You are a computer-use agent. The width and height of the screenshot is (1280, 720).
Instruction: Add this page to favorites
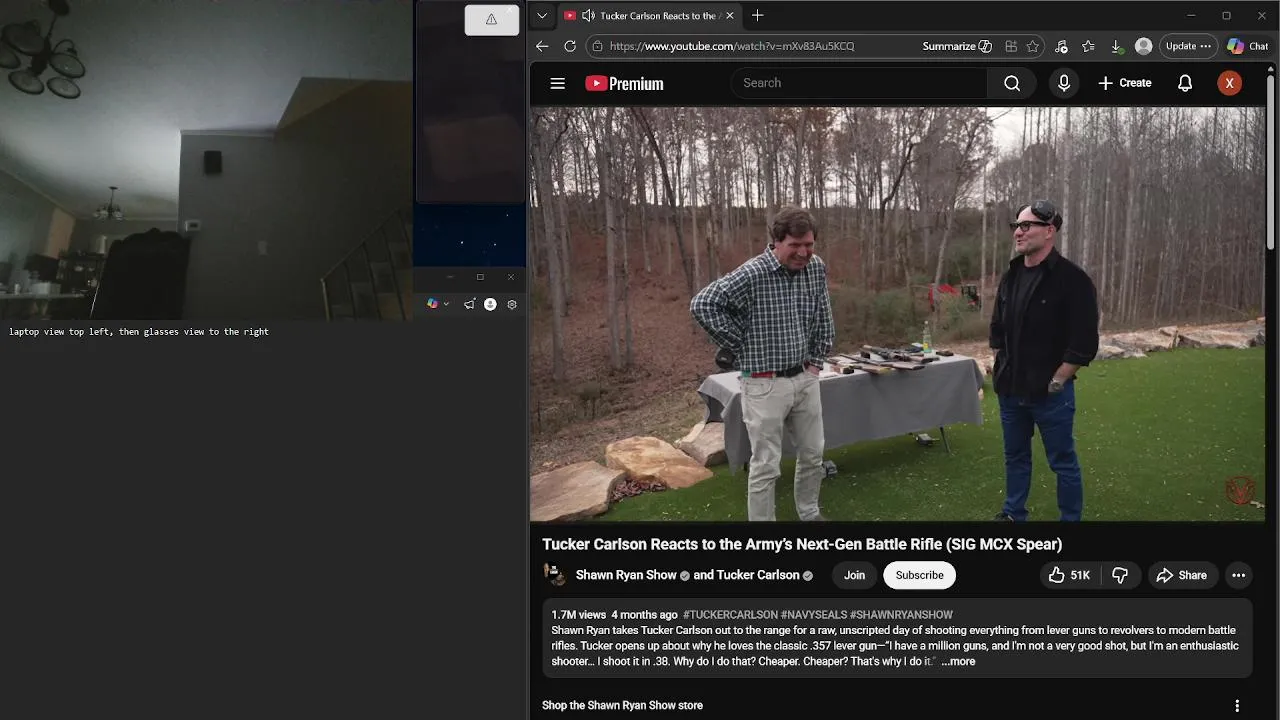point(1032,46)
